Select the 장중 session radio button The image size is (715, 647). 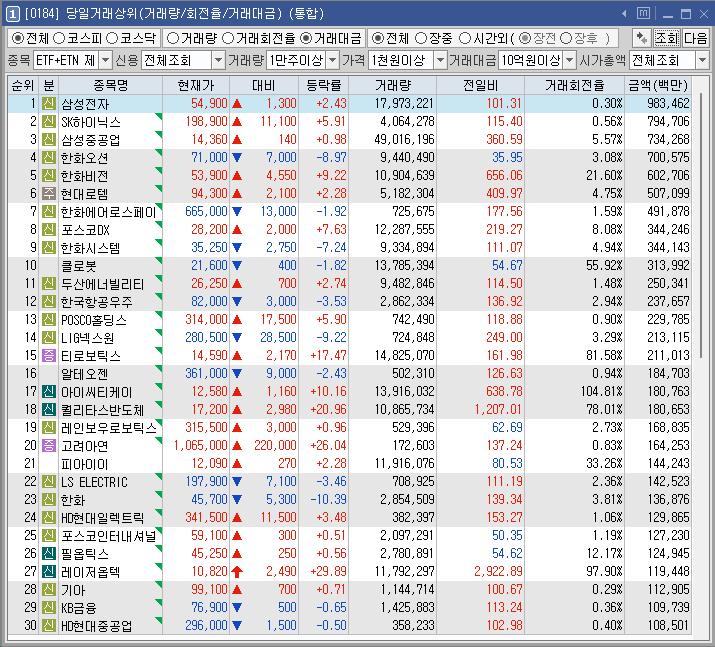(x=421, y=38)
